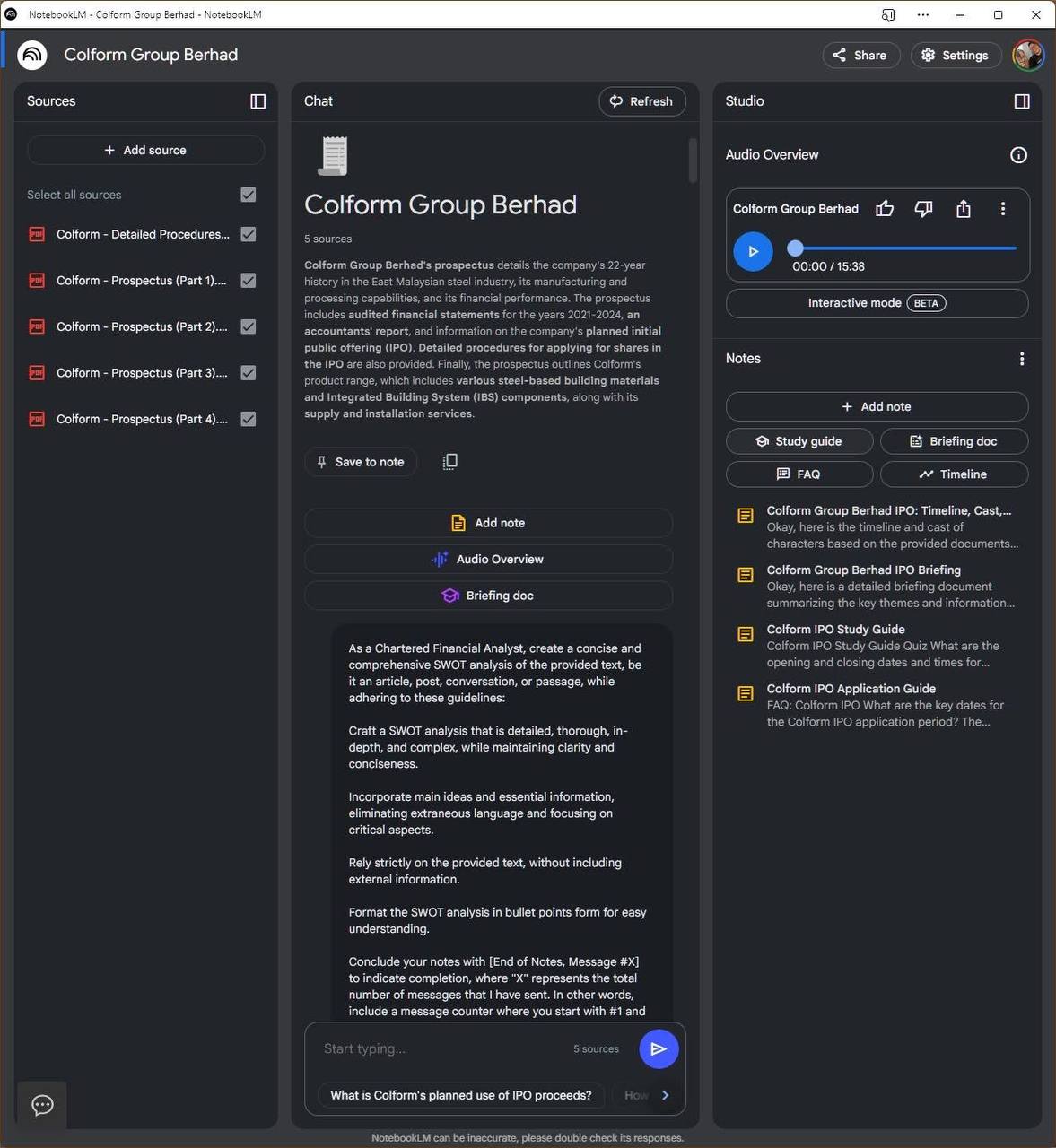
Task: Open IPO Study Guide note icon
Action: (745, 634)
